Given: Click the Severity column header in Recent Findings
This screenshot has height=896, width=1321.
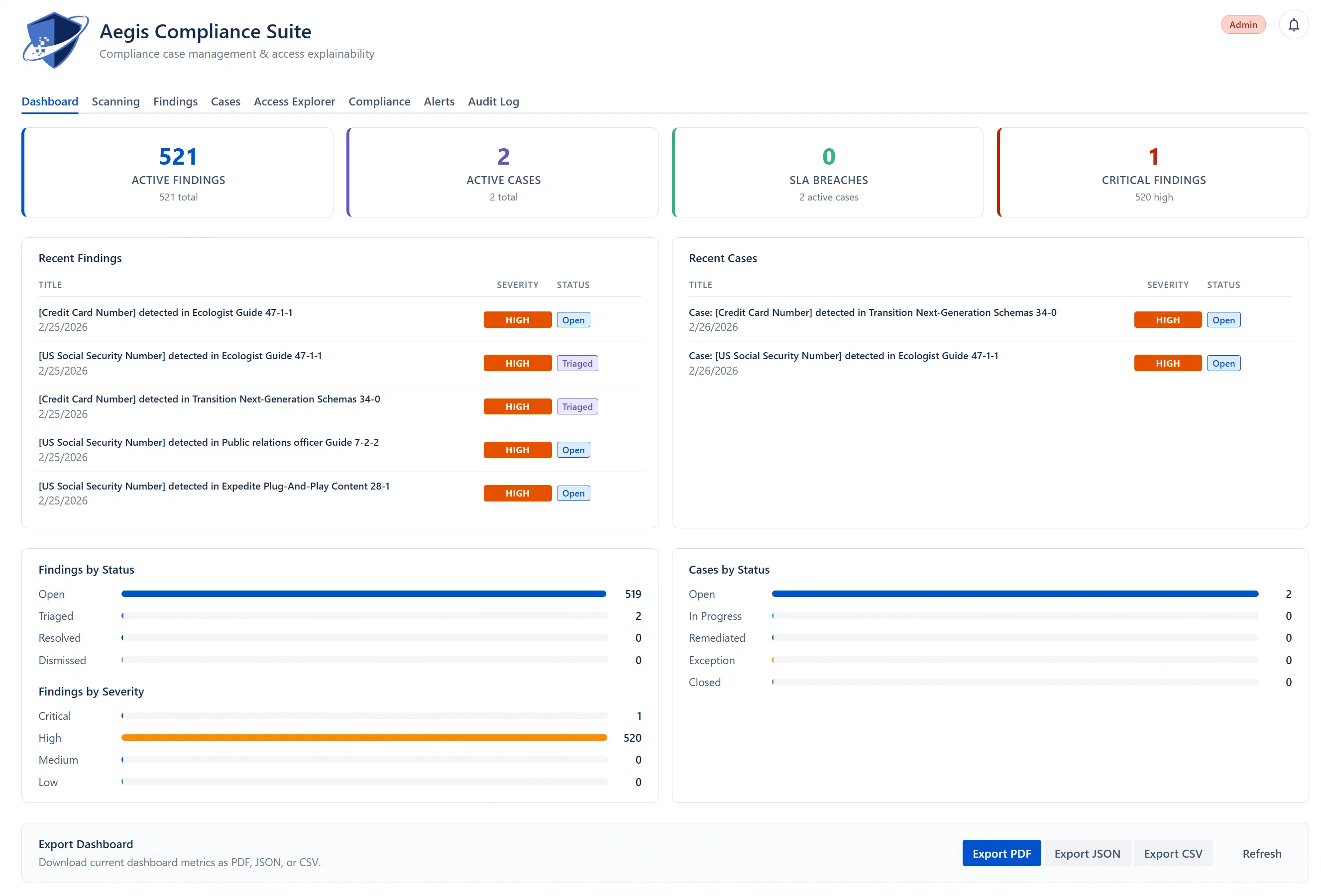Looking at the screenshot, I should [517, 285].
